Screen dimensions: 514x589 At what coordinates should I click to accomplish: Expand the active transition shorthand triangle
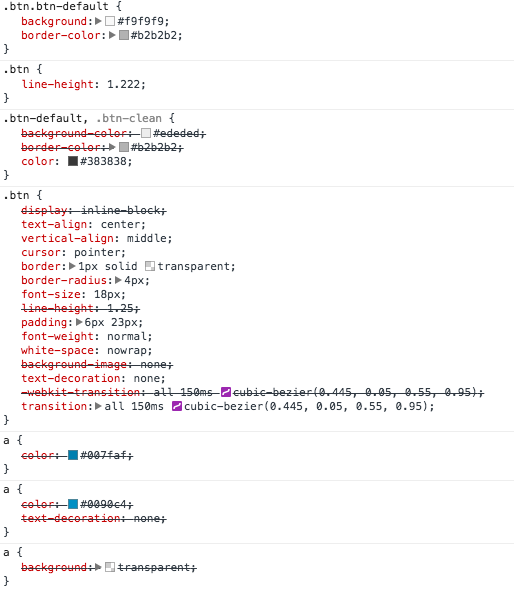(x=98, y=406)
